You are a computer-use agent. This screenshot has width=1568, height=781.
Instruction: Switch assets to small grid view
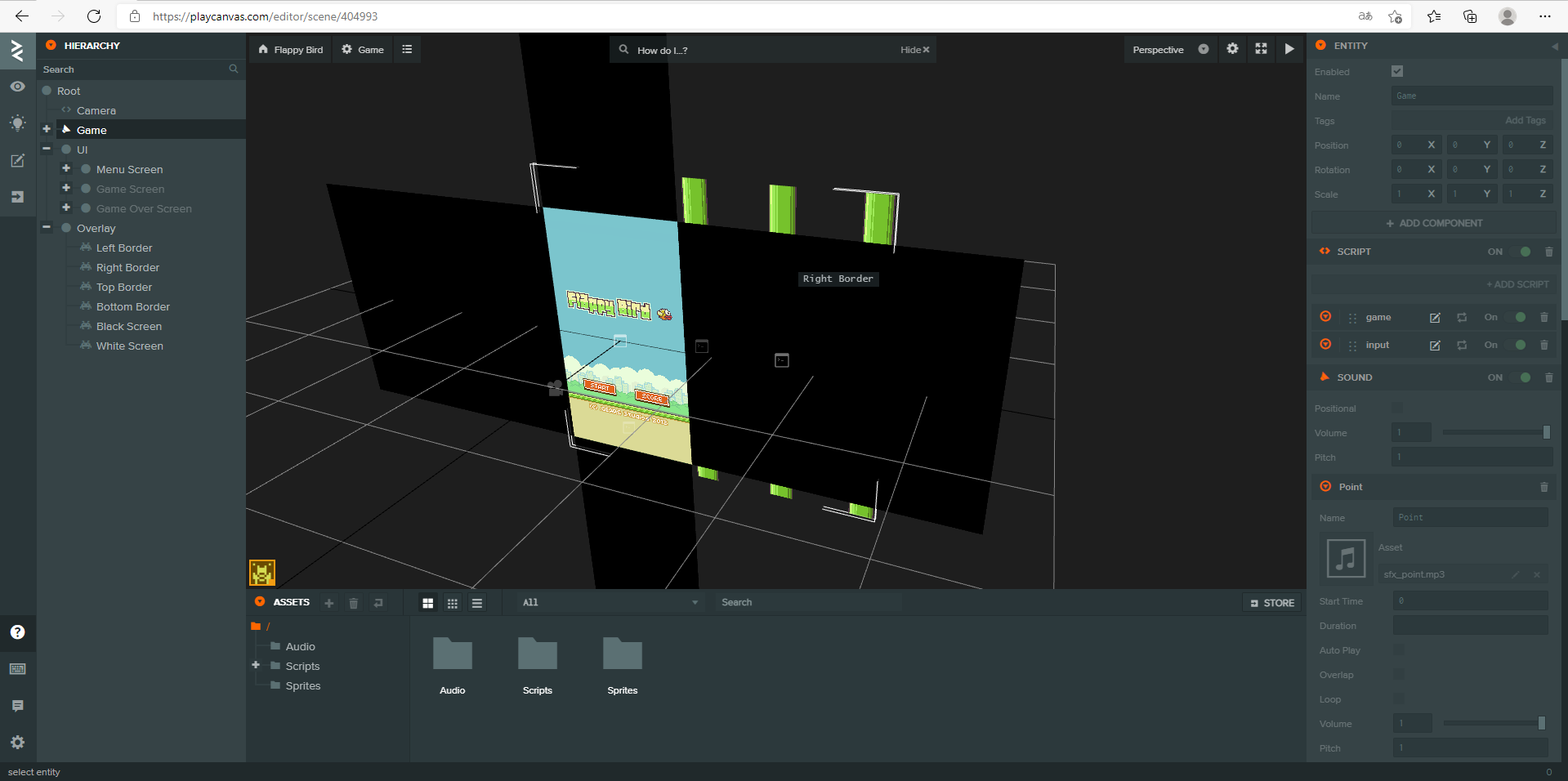tap(453, 603)
